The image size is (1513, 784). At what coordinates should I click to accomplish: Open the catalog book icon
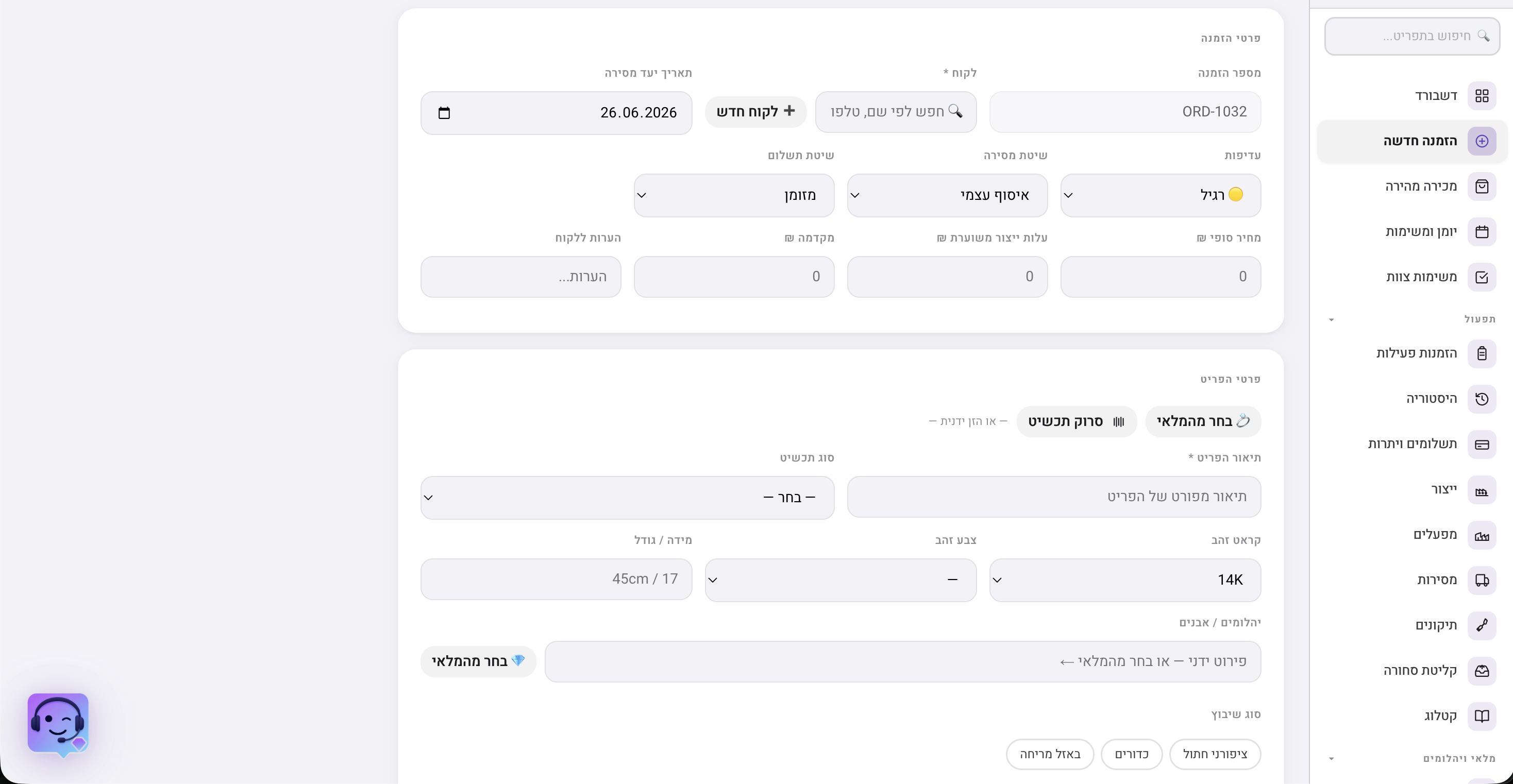point(1481,716)
